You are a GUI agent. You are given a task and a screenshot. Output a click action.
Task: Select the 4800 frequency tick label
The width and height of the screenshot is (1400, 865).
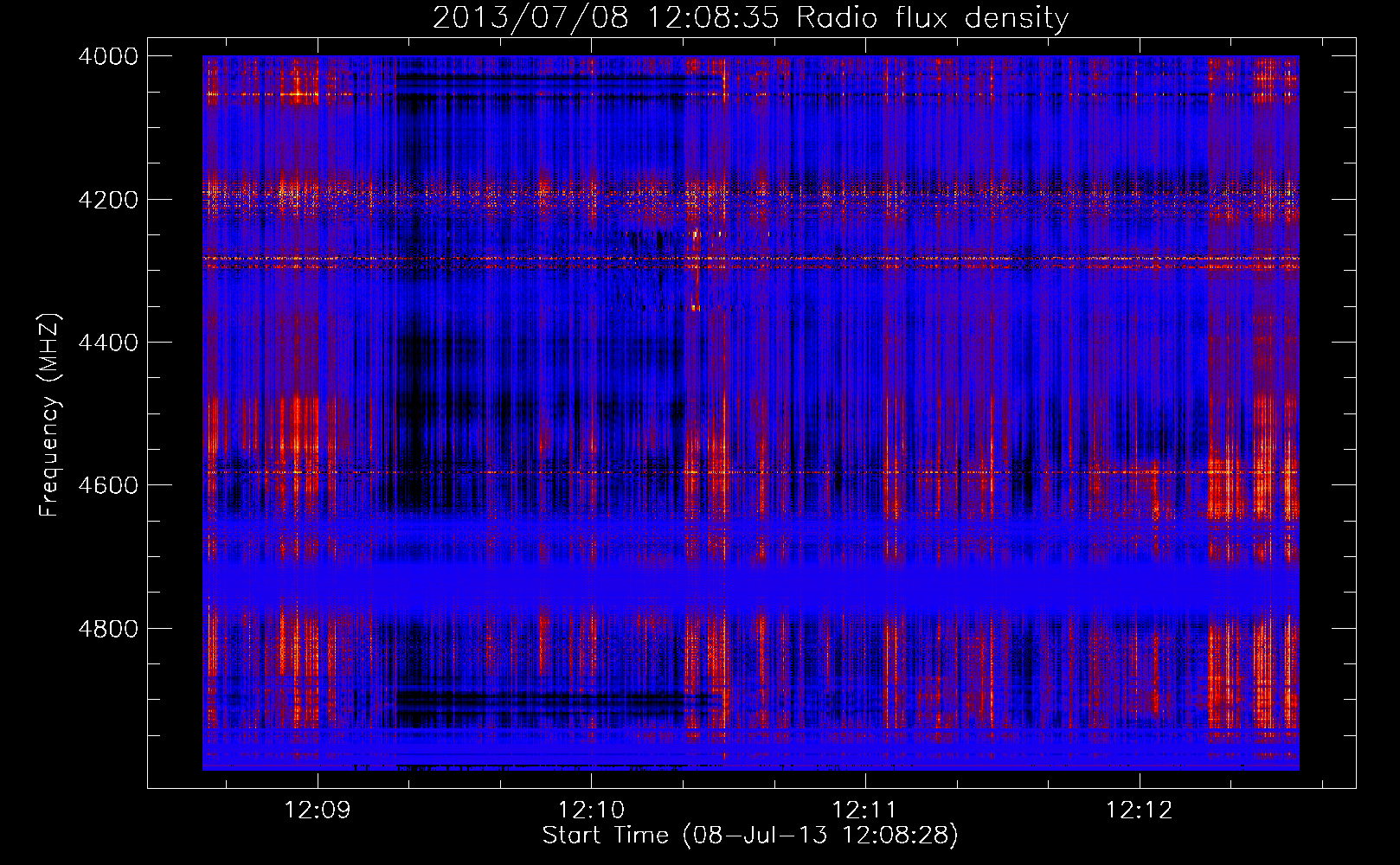pyautogui.click(x=108, y=629)
